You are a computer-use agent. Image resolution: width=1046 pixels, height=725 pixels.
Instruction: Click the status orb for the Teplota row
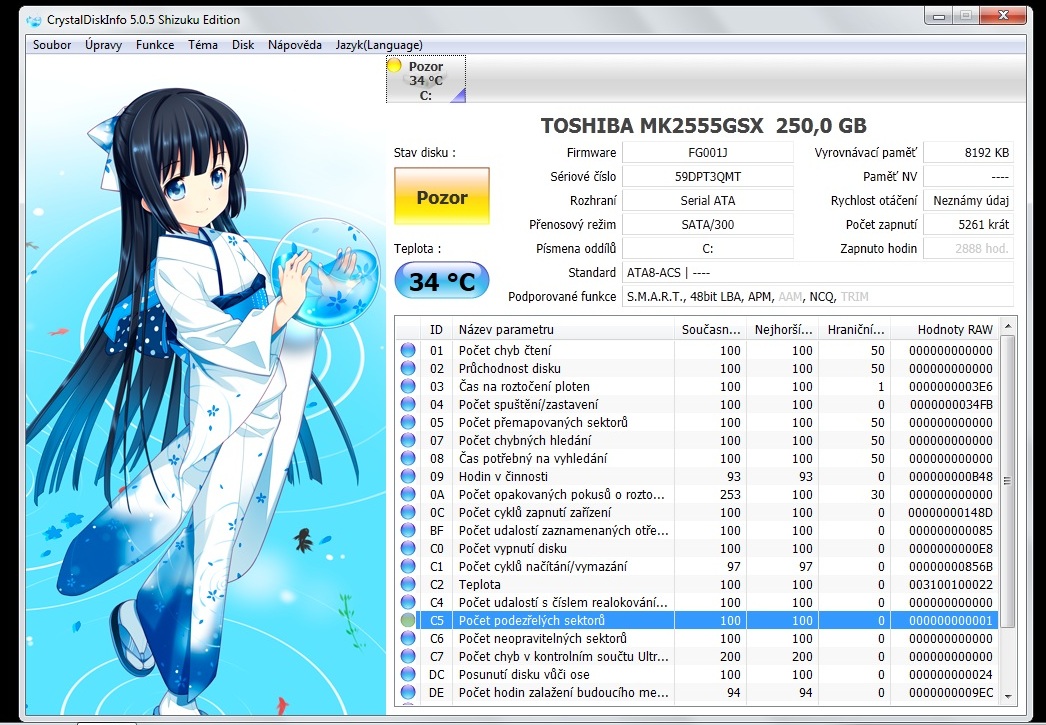pos(408,584)
